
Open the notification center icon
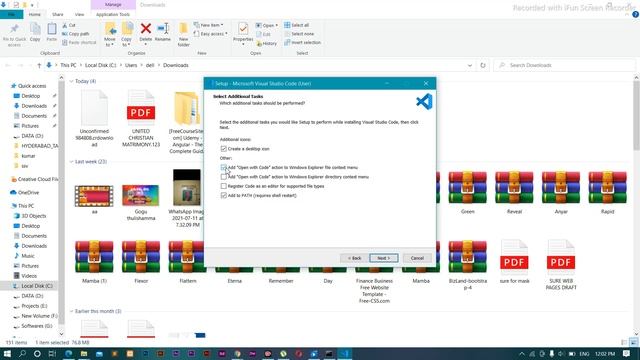coord(627,353)
